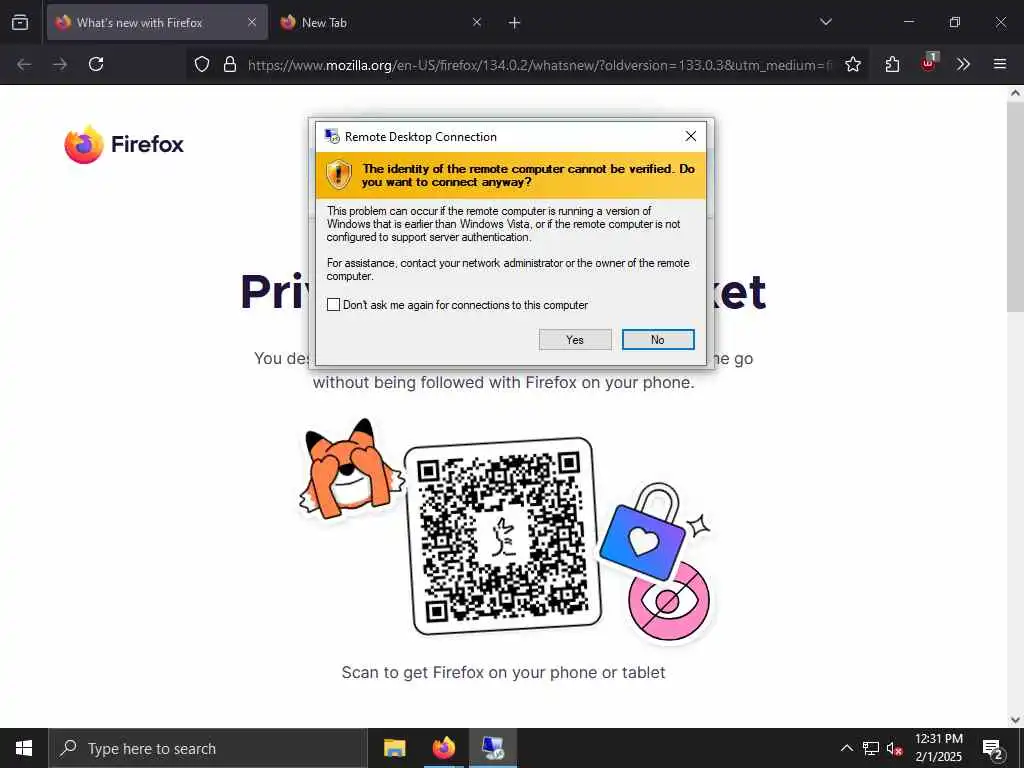Select Firefox in the taskbar
This screenshot has width=1024, height=768.
[x=443, y=748]
